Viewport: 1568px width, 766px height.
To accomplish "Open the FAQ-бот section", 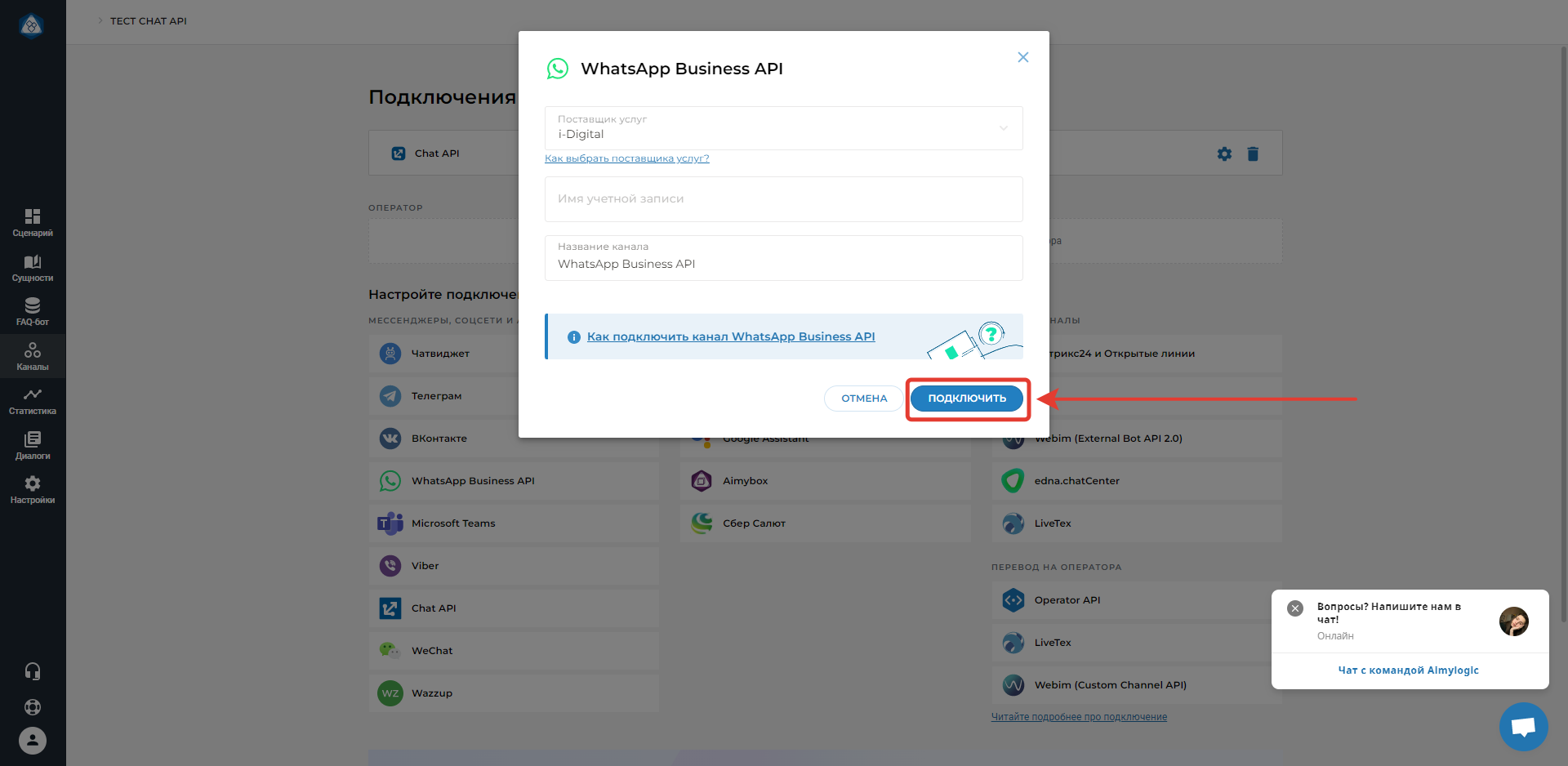I will point(33,312).
